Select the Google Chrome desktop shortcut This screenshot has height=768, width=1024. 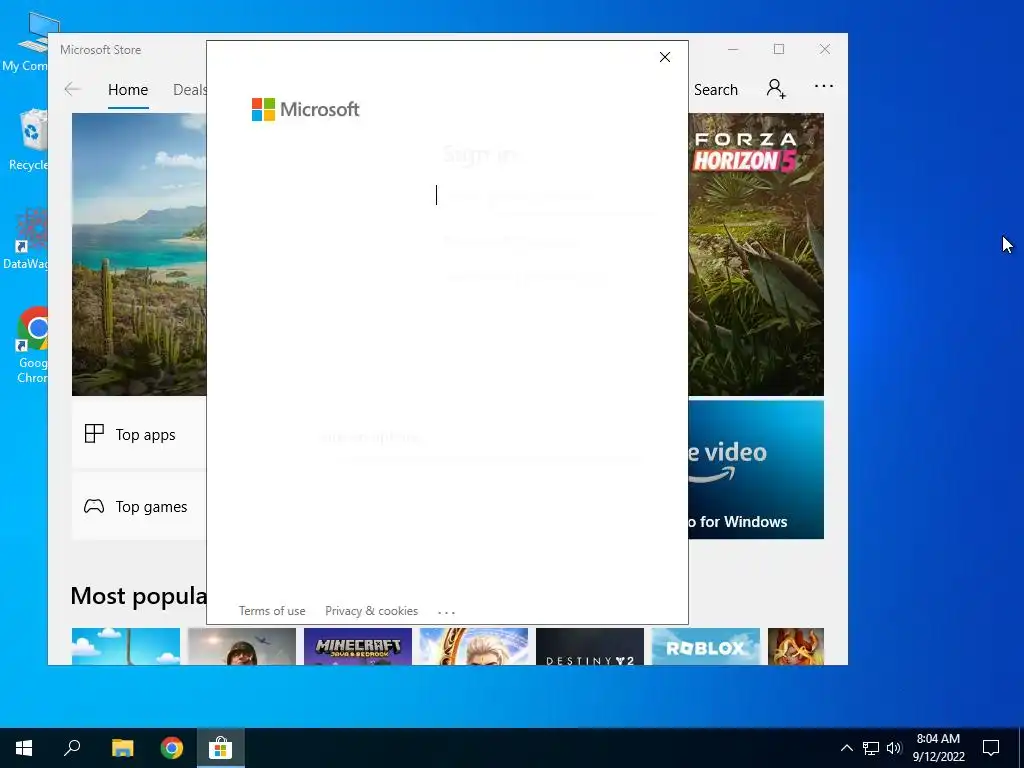click(x=31, y=345)
